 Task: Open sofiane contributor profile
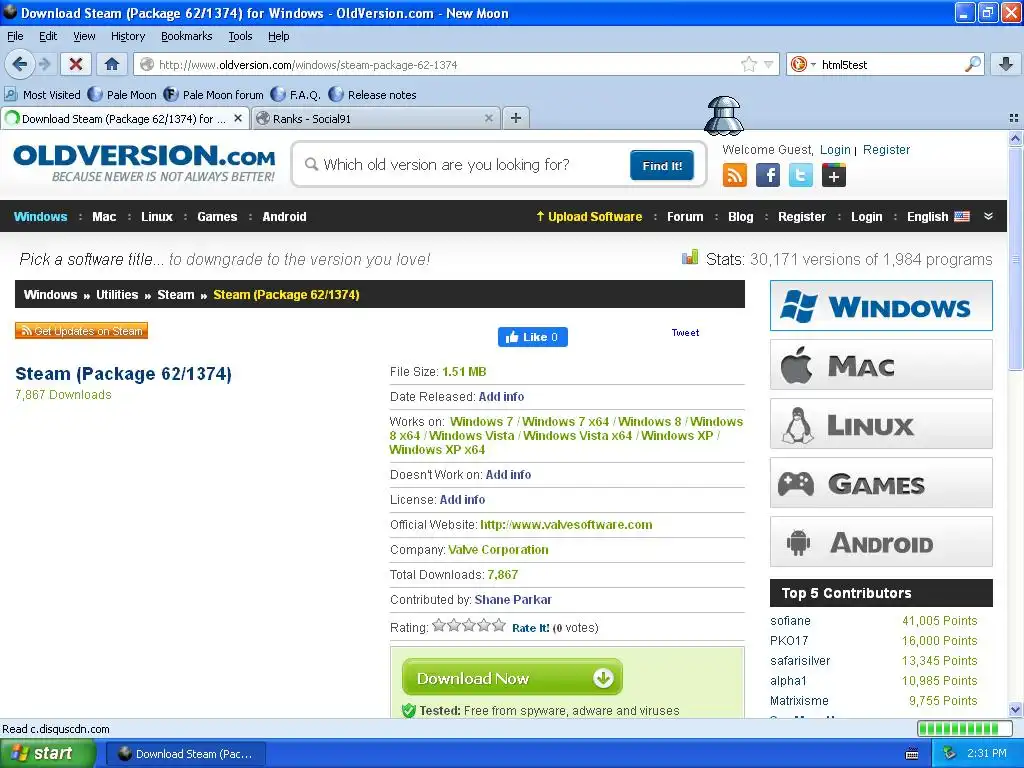[790, 621]
